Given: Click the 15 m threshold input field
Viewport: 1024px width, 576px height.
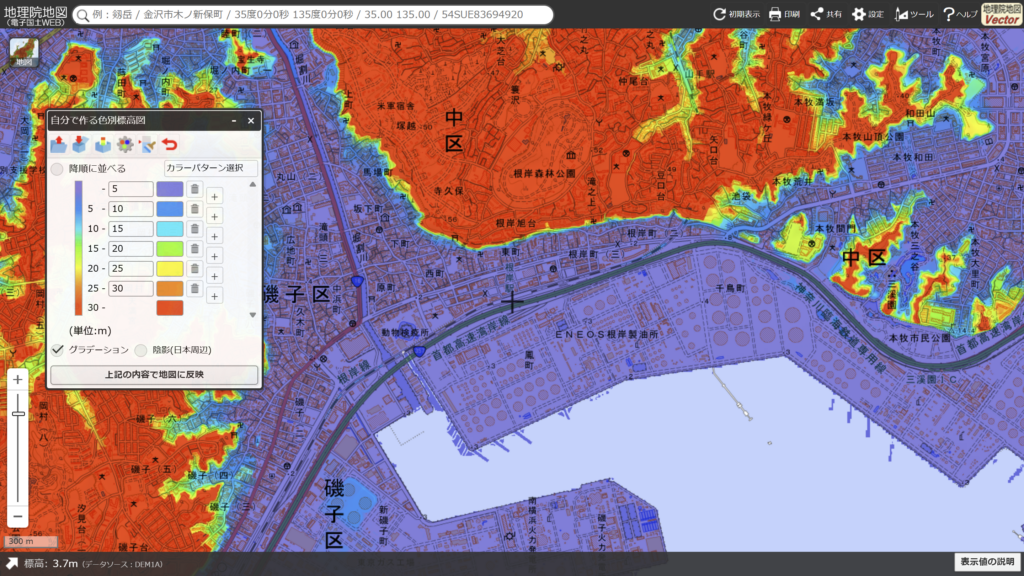Looking at the screenshot, I should (x=131, y=229).
